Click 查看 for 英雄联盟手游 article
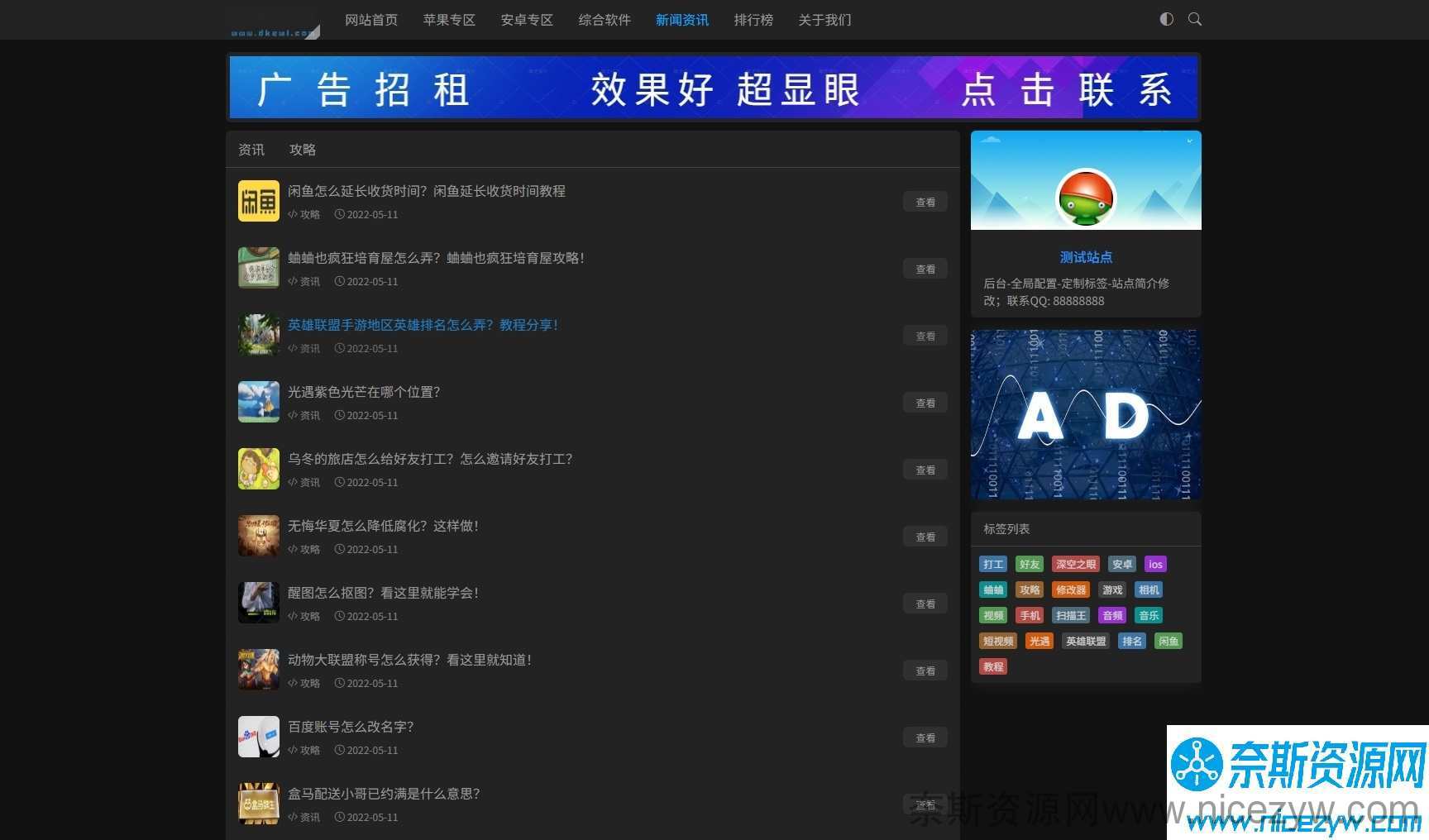The image size is (1429, 840). (x=925, y=336)
